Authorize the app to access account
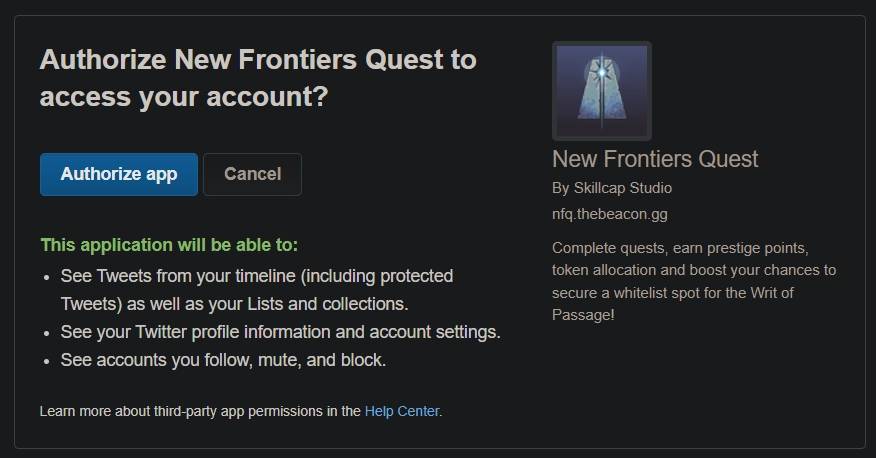 click(119, 174)
